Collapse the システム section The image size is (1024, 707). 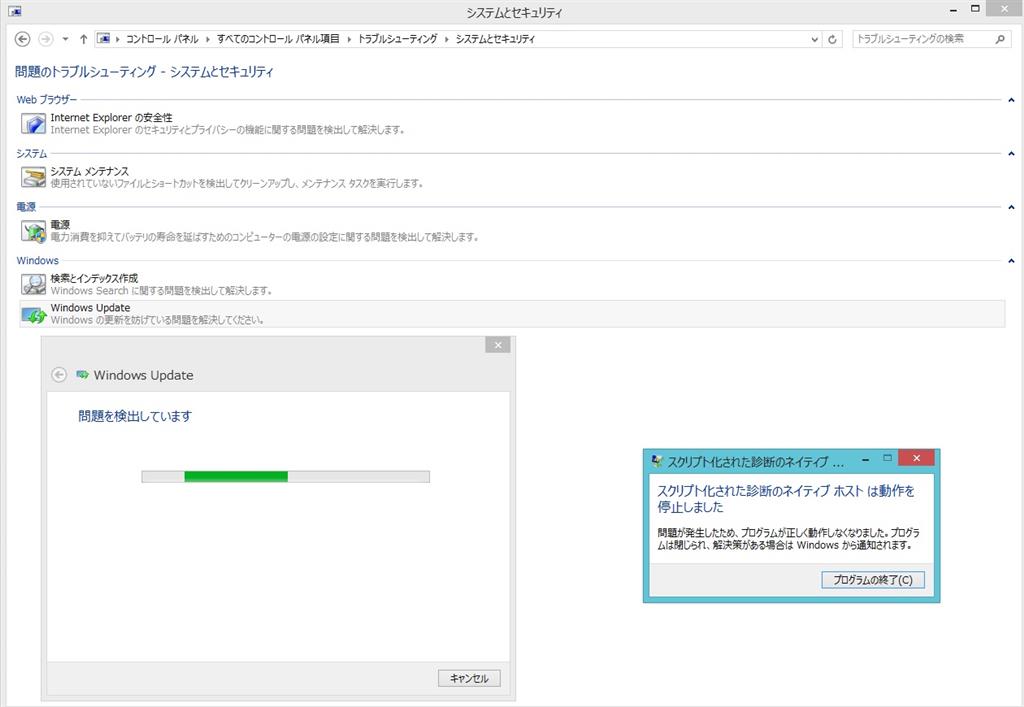pos(1011,153)
